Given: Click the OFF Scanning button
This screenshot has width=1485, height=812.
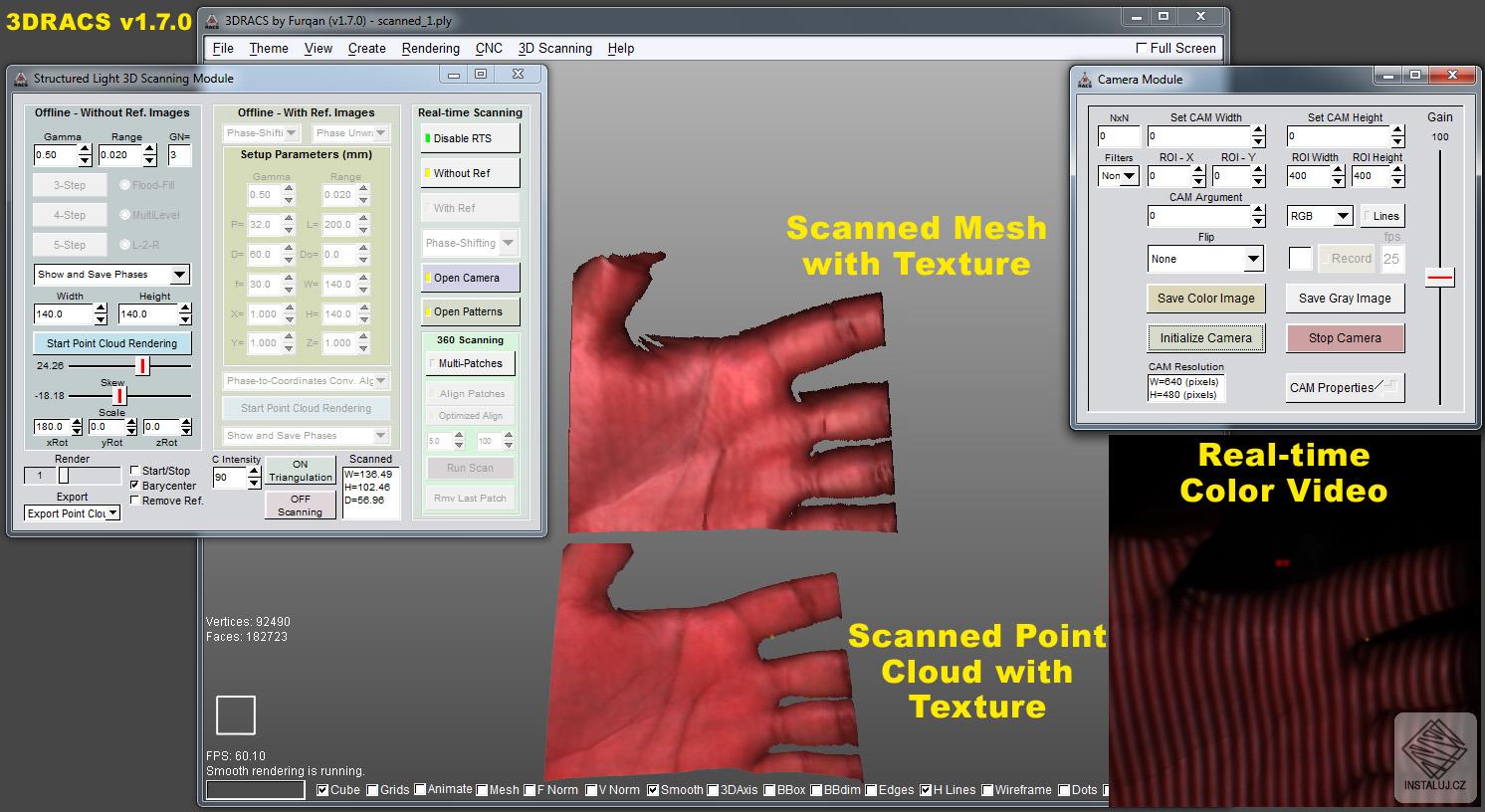Looking at the screenshot, I should (301, 506).
